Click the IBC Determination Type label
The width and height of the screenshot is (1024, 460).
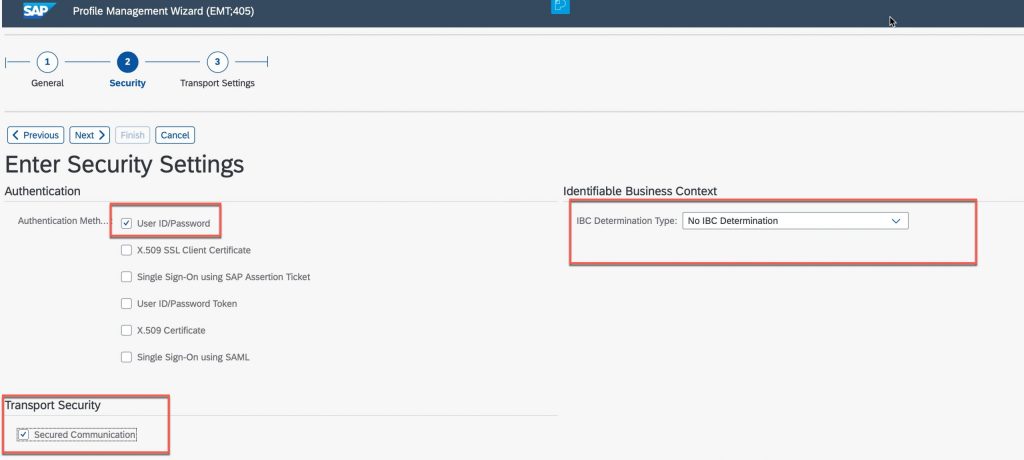pyautogui.click(x=627, y=221)
